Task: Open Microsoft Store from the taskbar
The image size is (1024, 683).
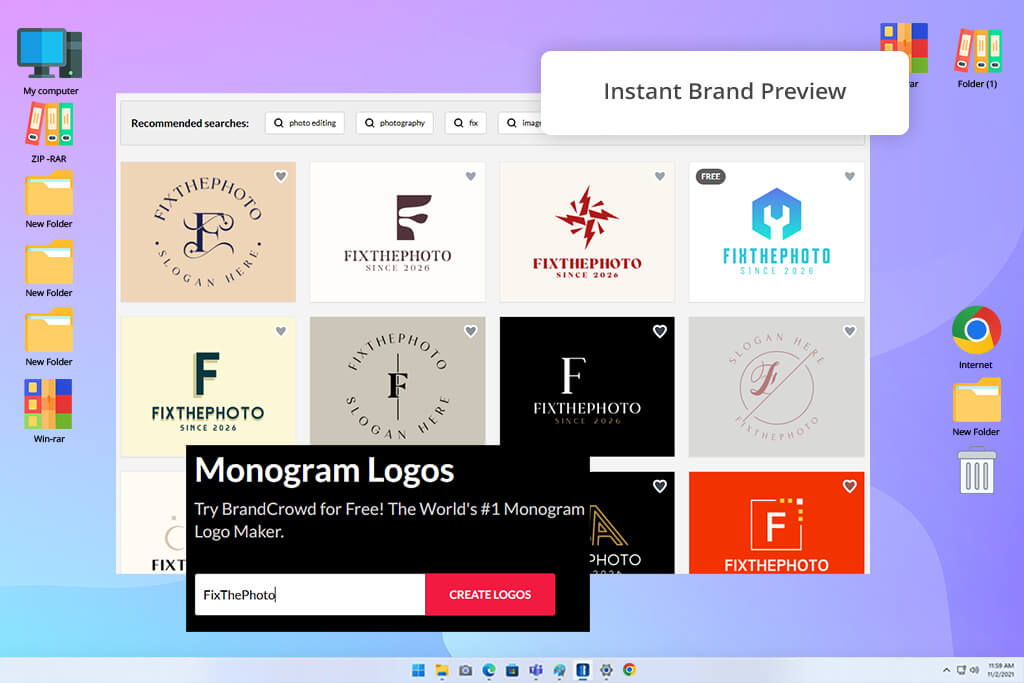Action: point(513,670)
